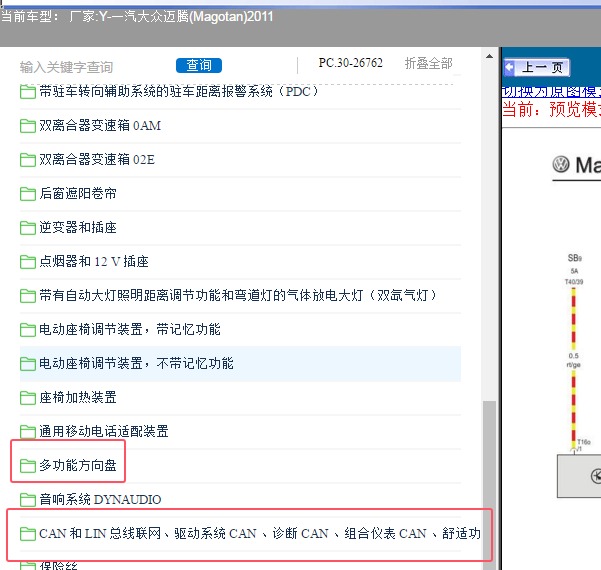Select the 双离合器变速箱 0AM entry

[100, 126]
